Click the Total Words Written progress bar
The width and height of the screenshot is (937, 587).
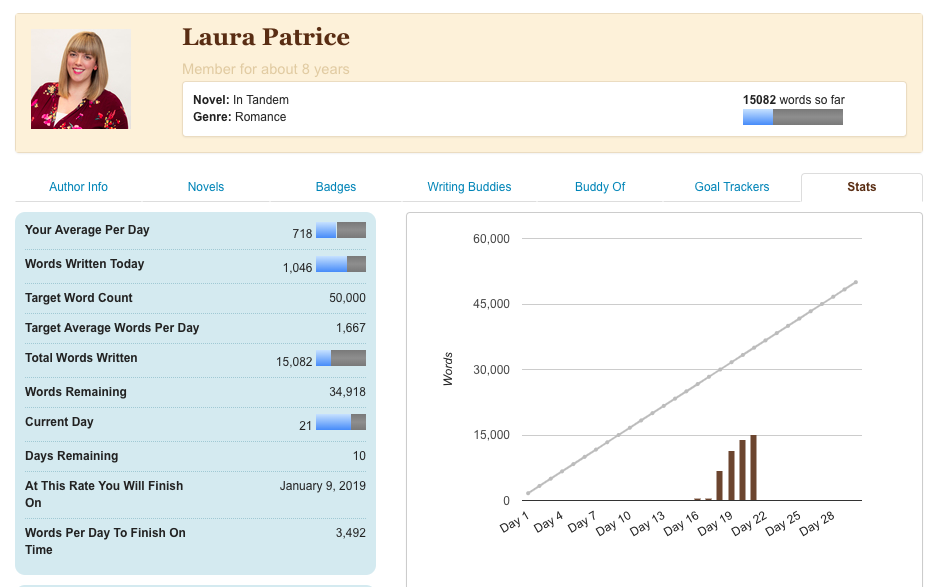341,358
